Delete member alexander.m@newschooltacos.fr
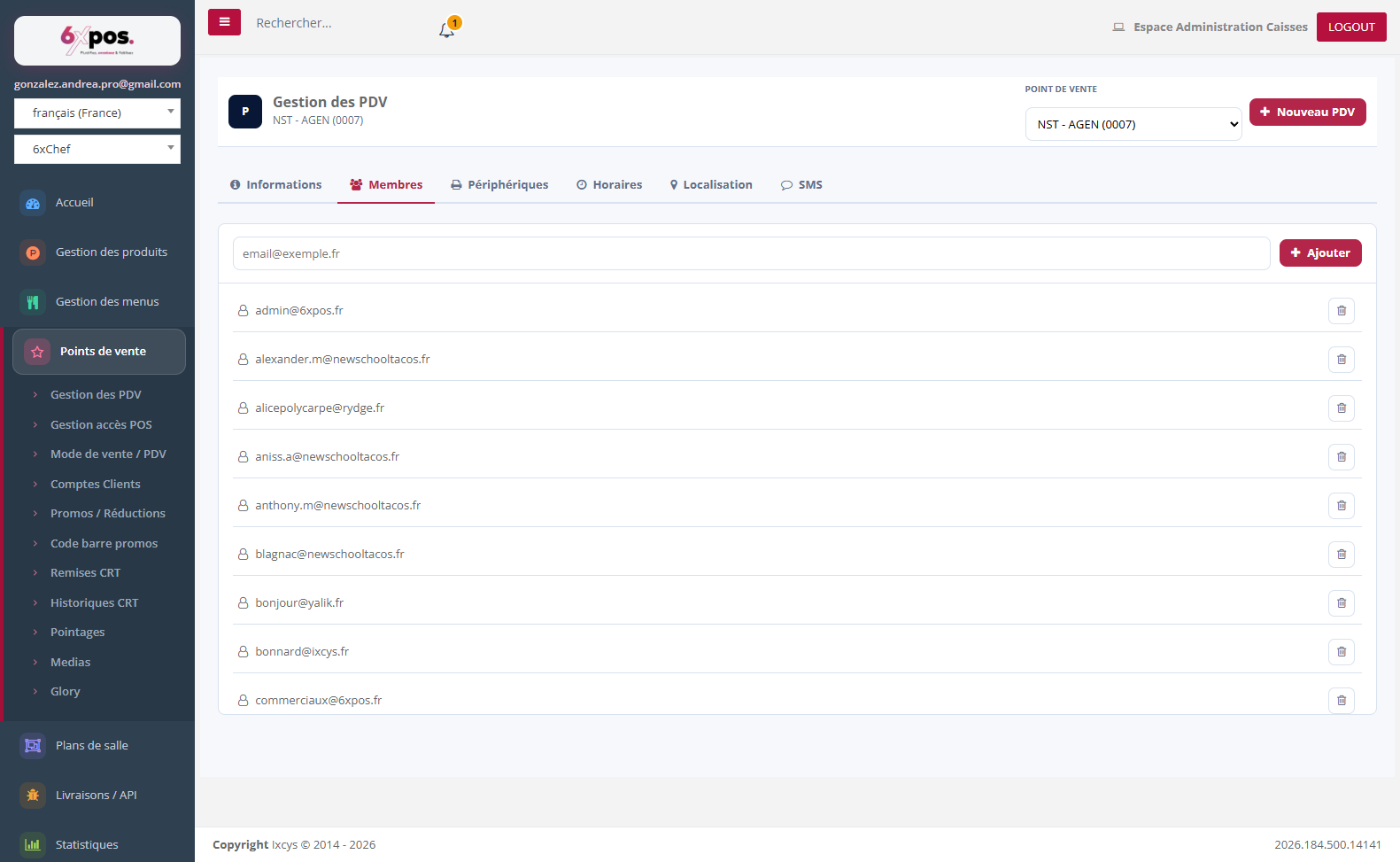The width and height of the screenshot is (1400, 862). [1342, 360]
